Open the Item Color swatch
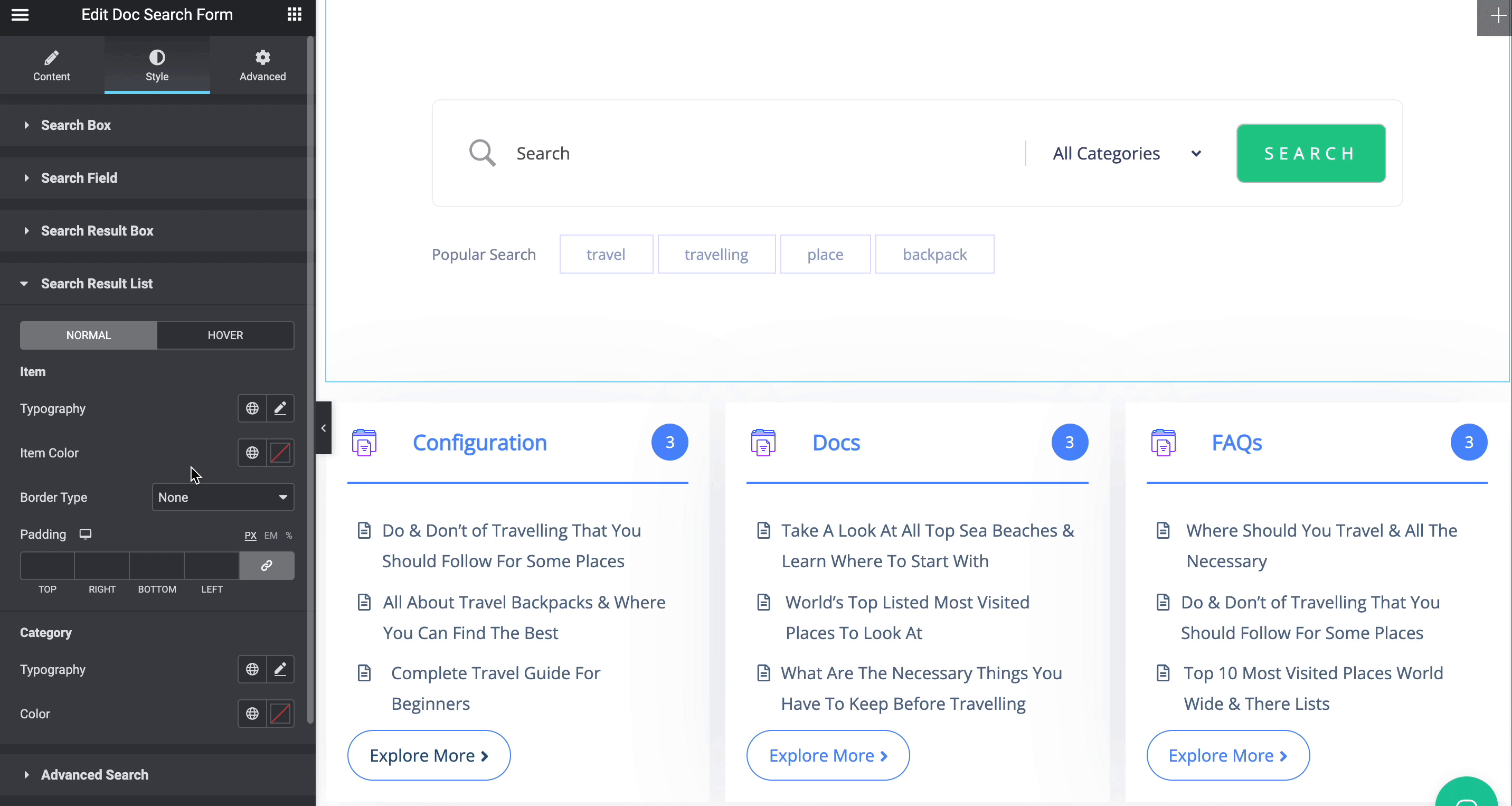 pos(280,453)
